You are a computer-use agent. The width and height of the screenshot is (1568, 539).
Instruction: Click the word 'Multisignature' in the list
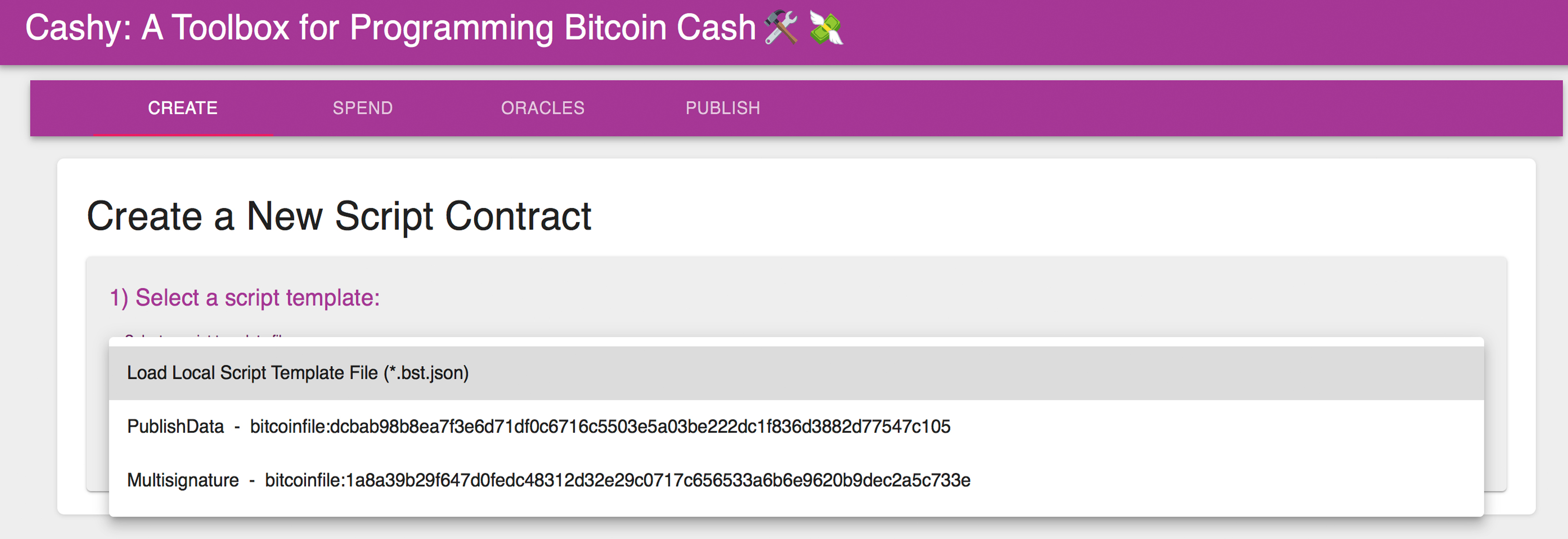[183, 480]
